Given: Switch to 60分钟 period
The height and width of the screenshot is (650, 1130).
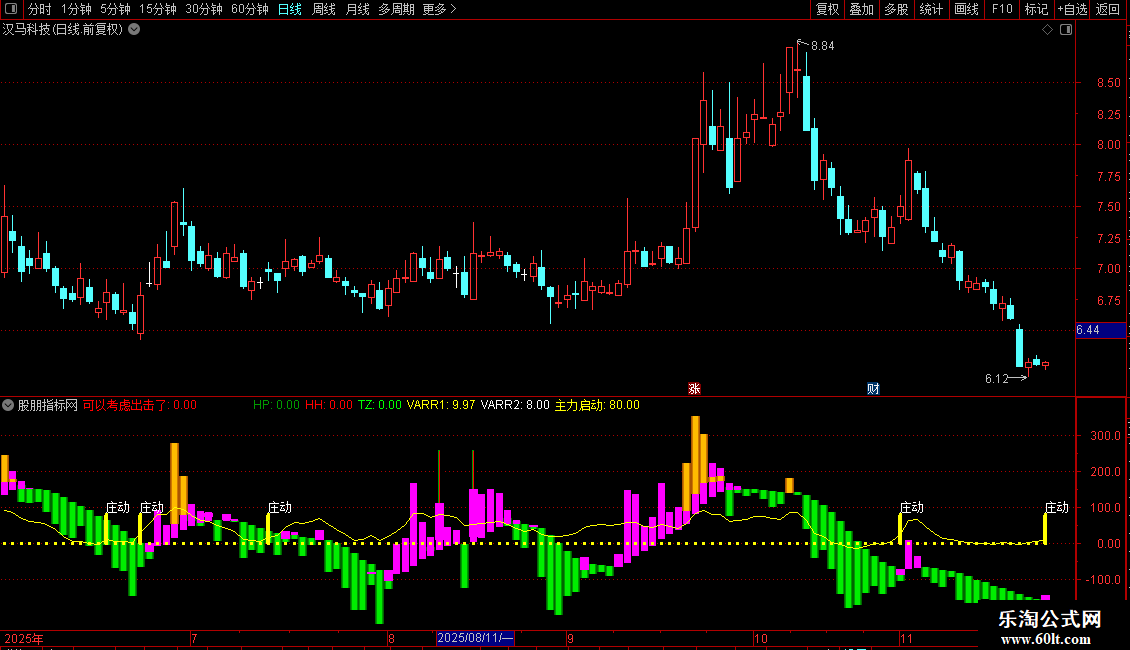Looking at the screenshot, I should tap(250, 9).
